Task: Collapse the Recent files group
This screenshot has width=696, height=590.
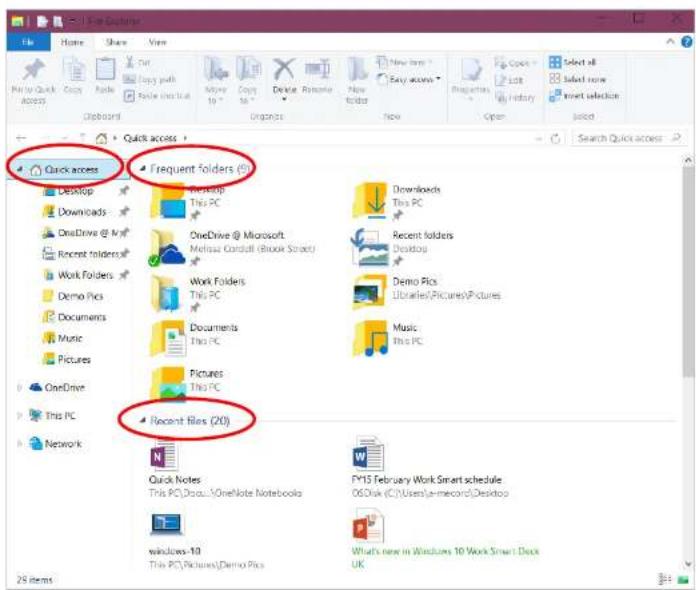Action: pyautogui.click(x=142, y=420)
